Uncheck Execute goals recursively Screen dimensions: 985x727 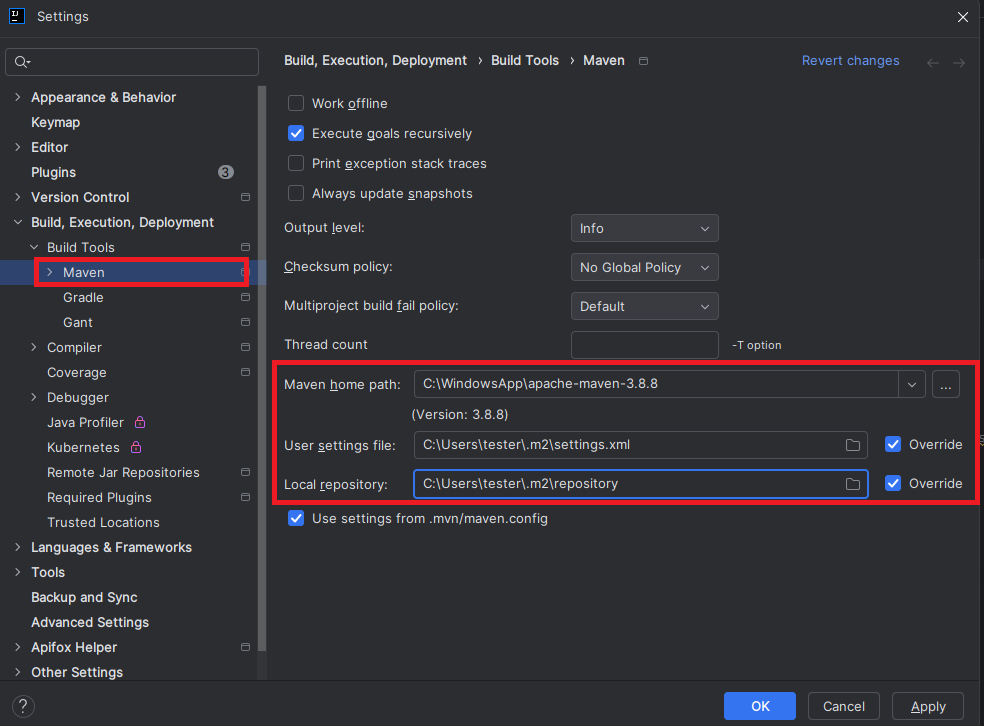coord(296,133)
